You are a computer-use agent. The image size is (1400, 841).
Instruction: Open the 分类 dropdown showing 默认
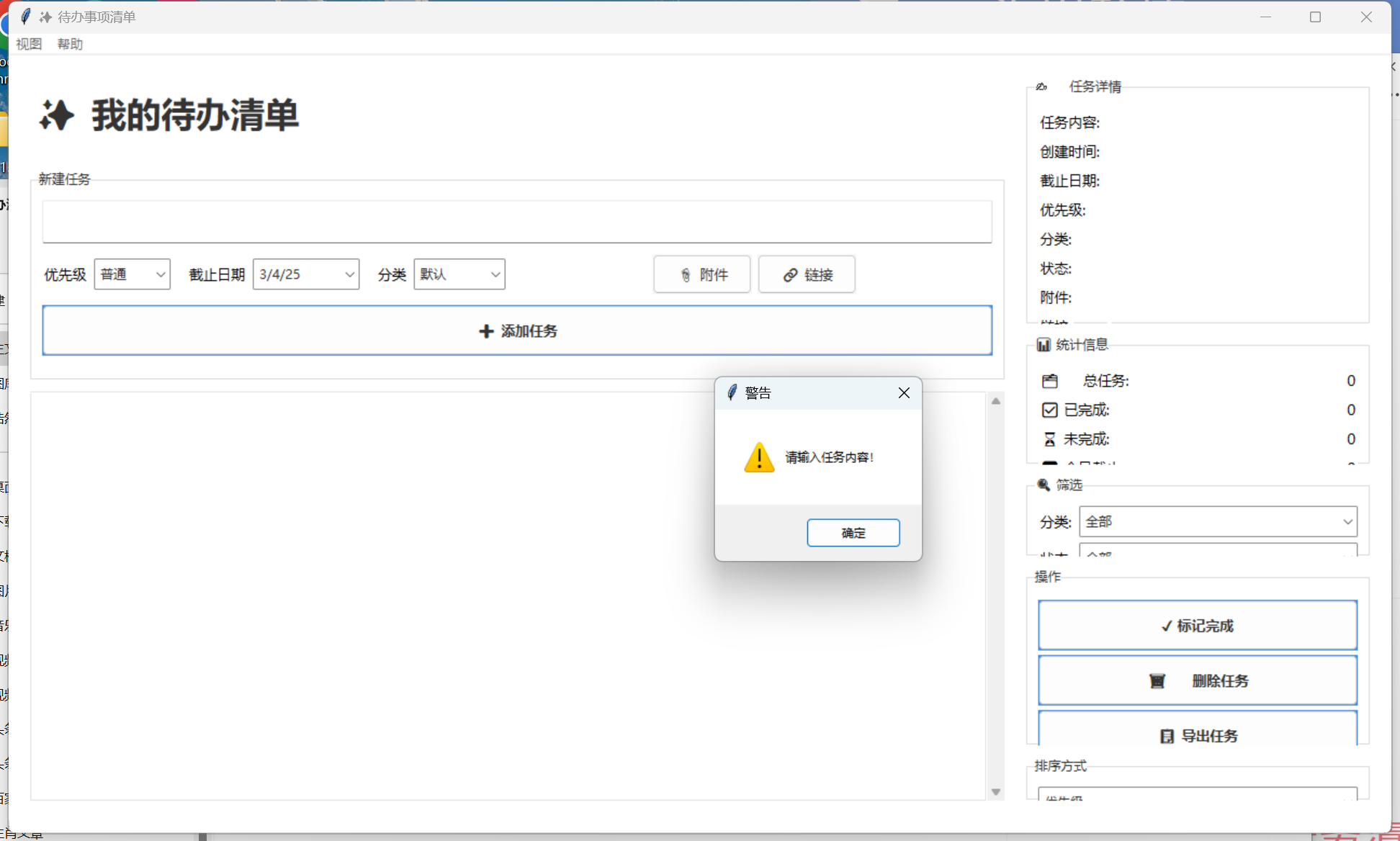point(459,274)
